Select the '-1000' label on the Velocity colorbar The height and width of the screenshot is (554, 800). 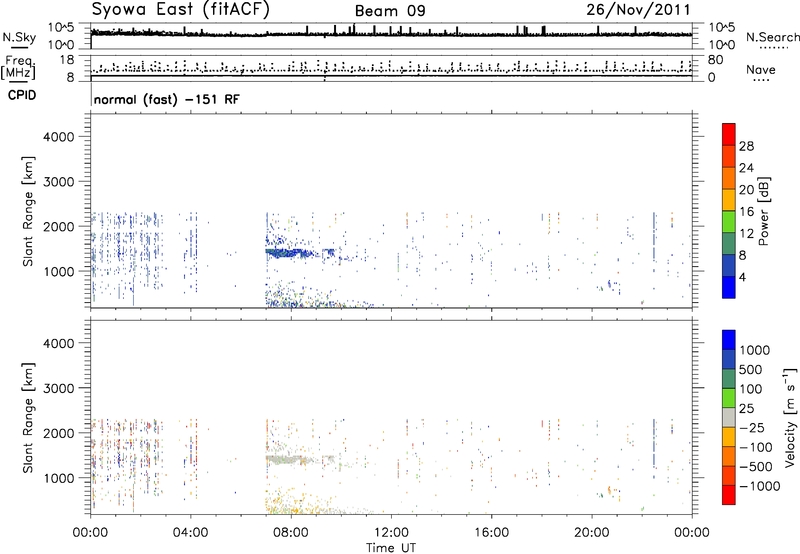pyautogui.click(x=759, y=486)
